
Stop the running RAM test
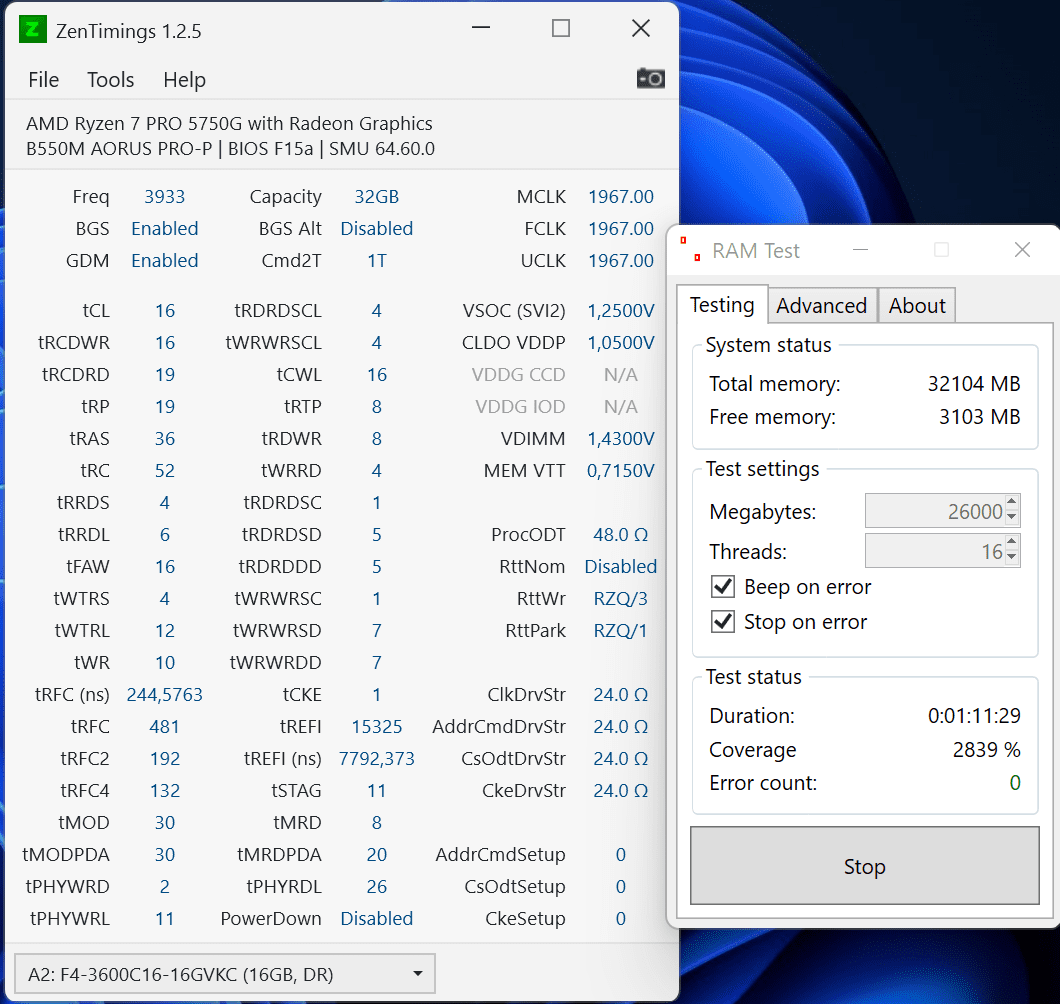[x=864, y=865]
